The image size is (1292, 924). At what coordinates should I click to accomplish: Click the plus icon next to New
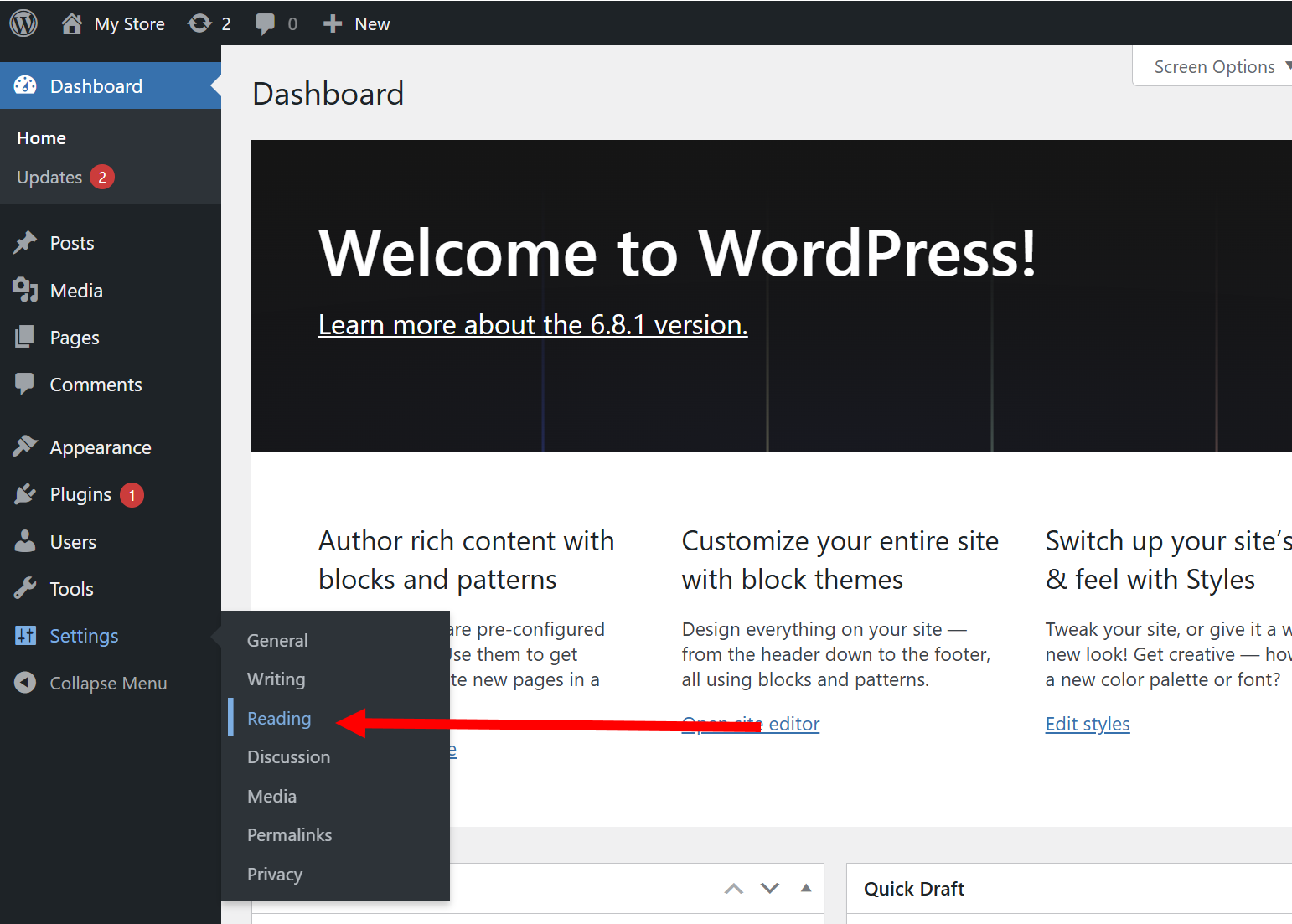[333, 23]
